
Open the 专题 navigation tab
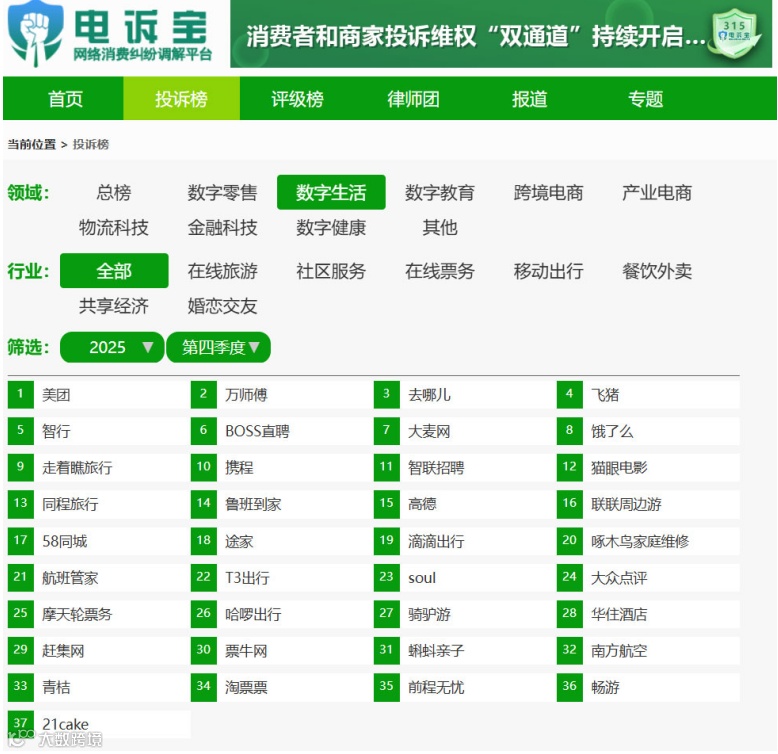click(x=646, y=99)
